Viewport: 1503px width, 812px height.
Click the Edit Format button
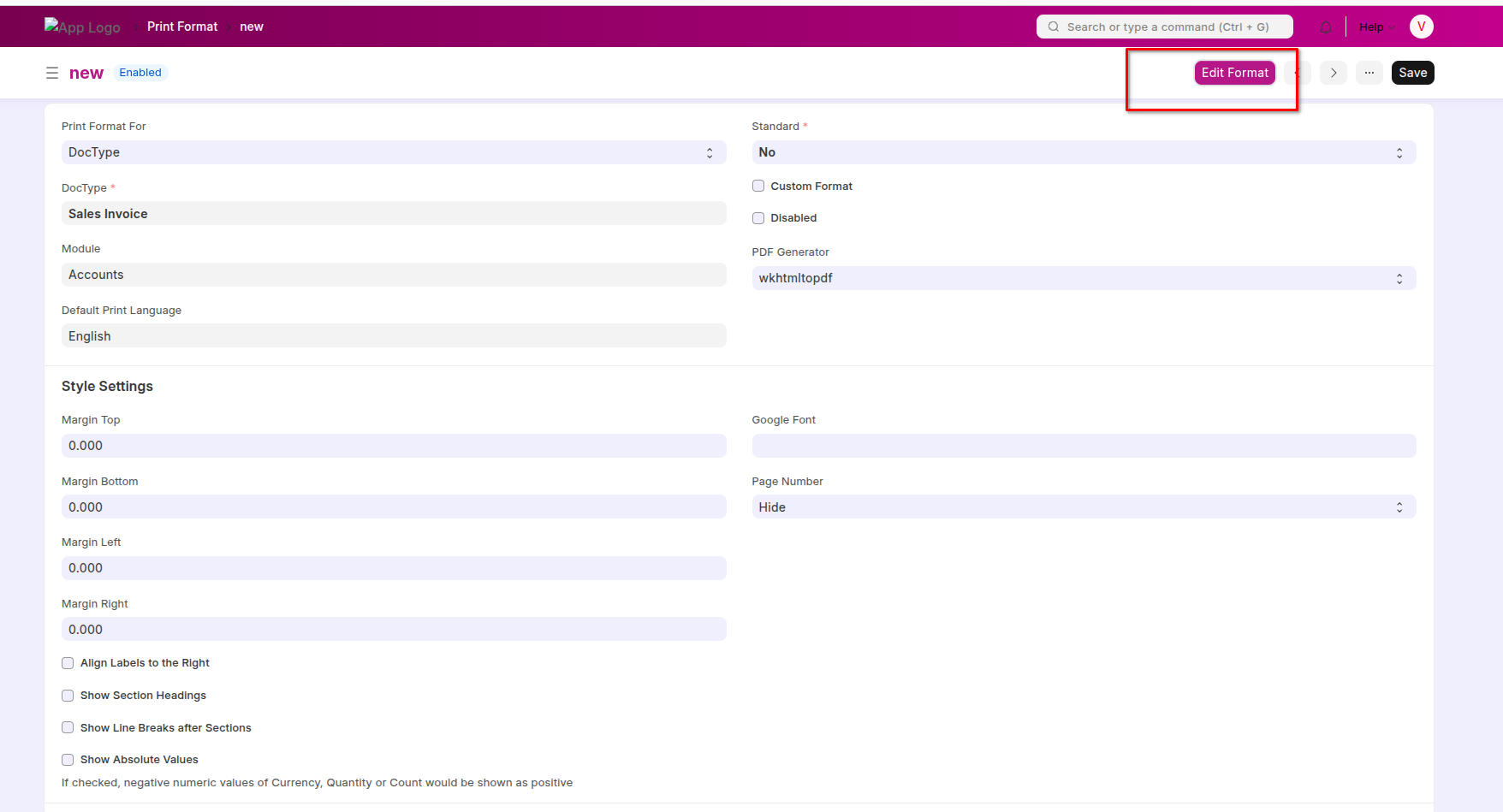tap(1234, 73)
